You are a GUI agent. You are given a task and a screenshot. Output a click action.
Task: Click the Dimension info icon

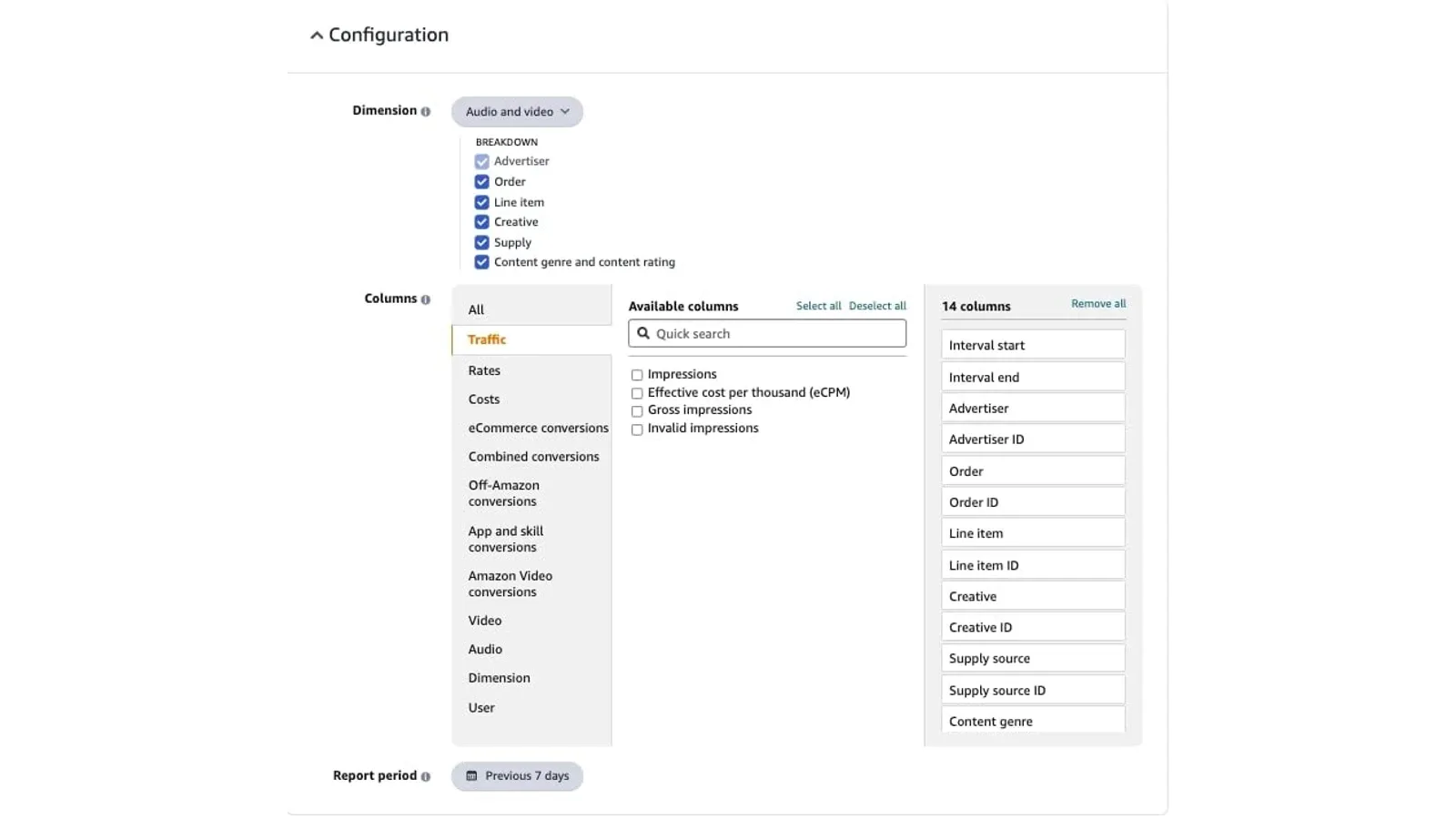425,111
